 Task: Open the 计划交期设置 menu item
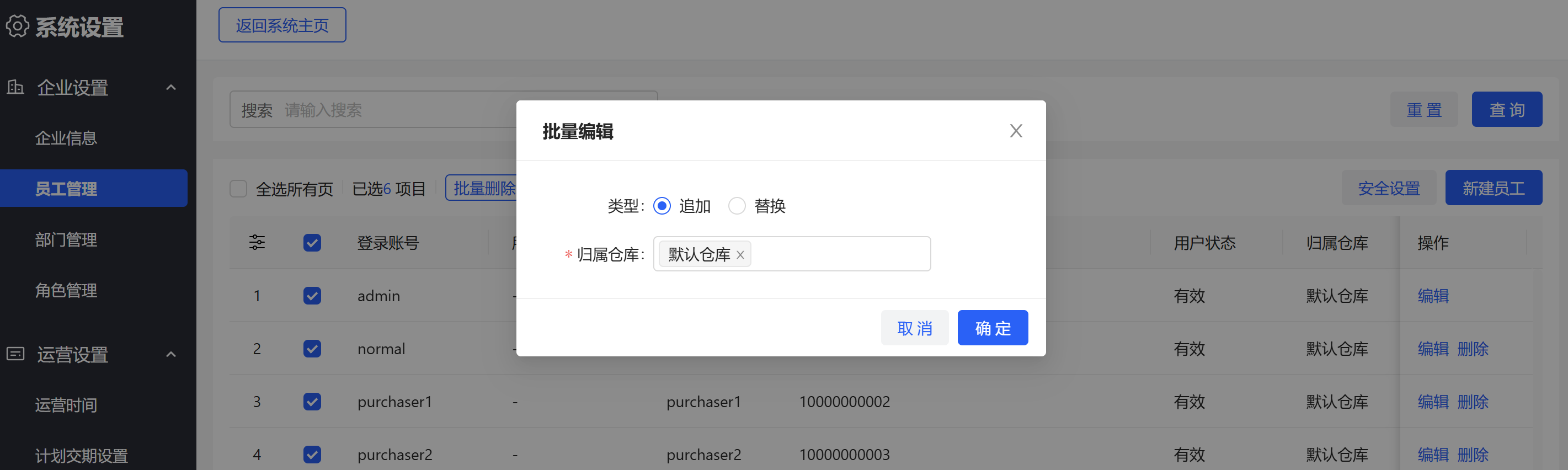(x=81, y=456)
